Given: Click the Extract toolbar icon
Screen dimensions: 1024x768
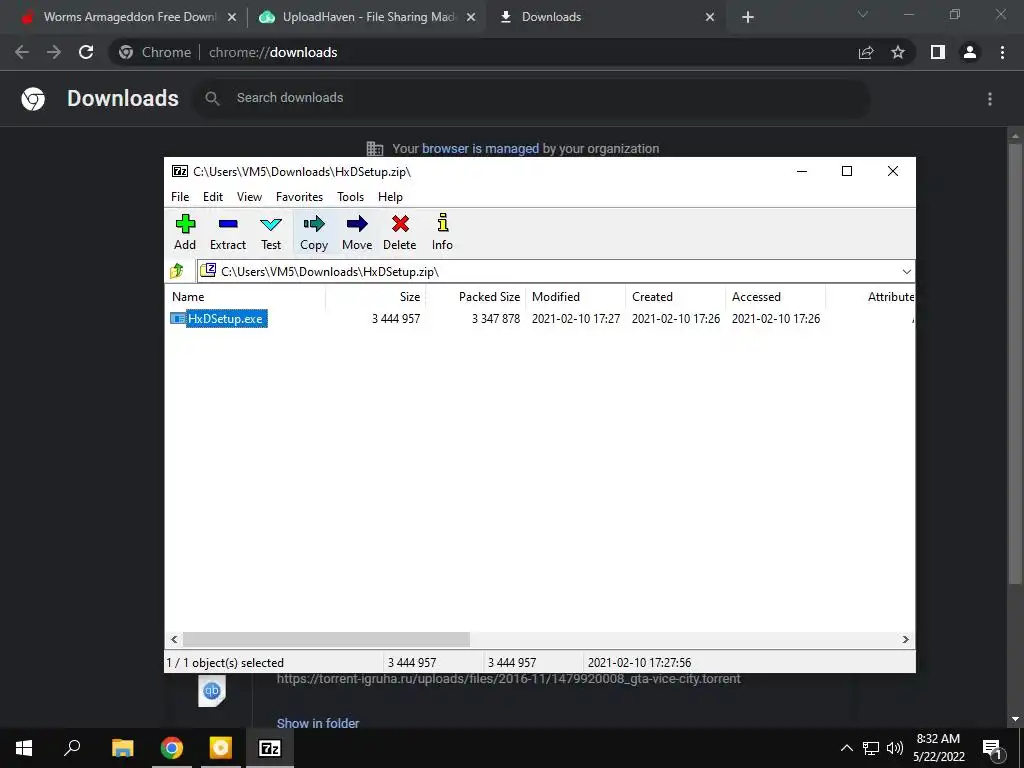Looking at the screenshot, I should [227, 232].
